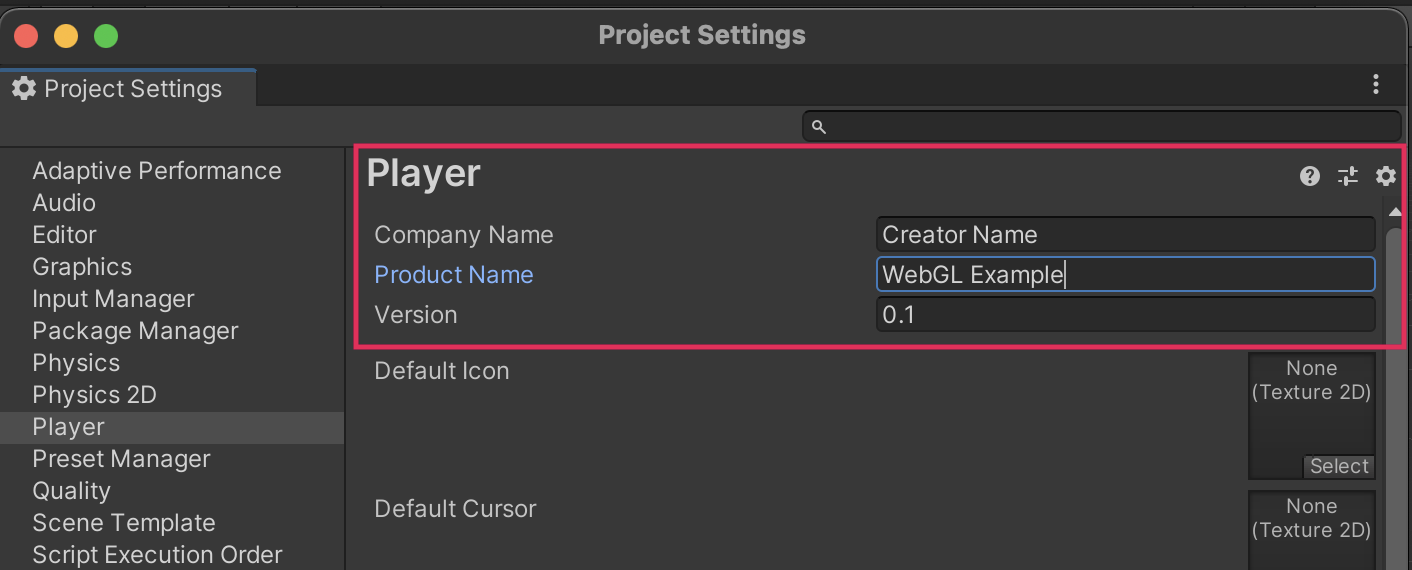Go to Input Manager settings
Image resolution: width=1412 pixels, height=570 pixels.
point(113,299)
